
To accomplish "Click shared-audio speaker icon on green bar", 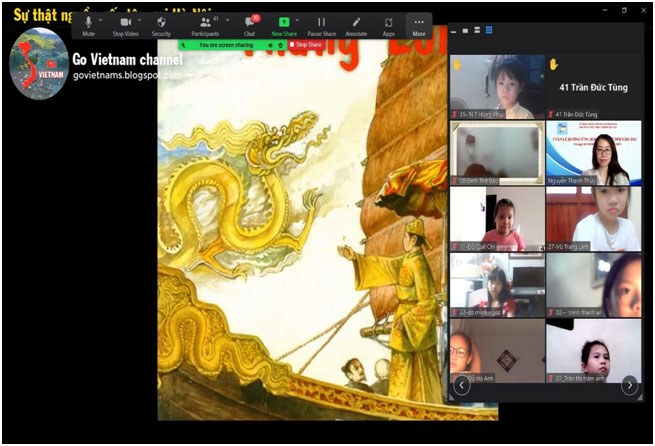I will click(271, 45).
